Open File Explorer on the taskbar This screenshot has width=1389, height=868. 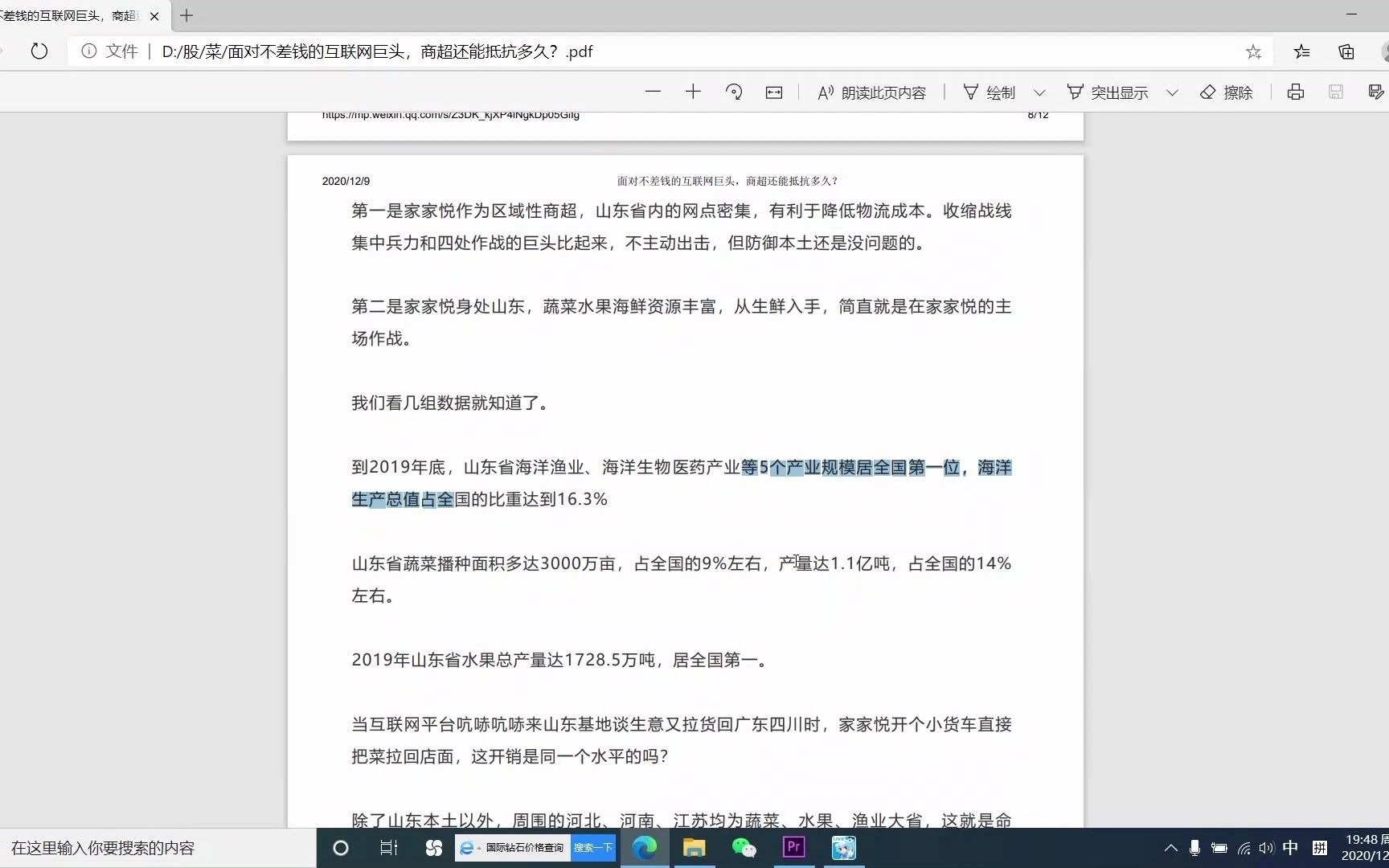pos(694,848)
